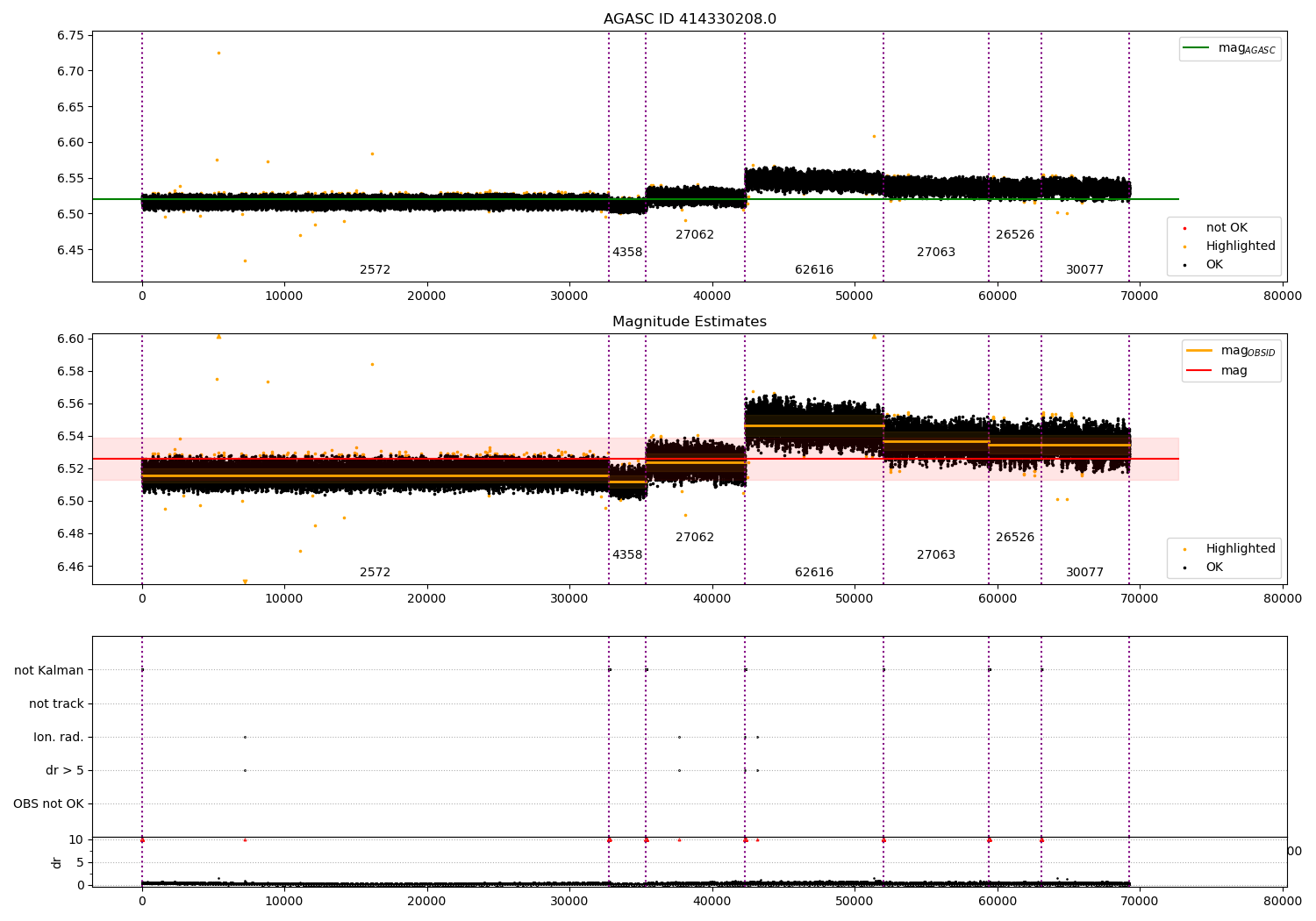The image size is (1316, 921).
Task: Click OBSID label 62616 in top plot
Action: [x=814, y=270]
